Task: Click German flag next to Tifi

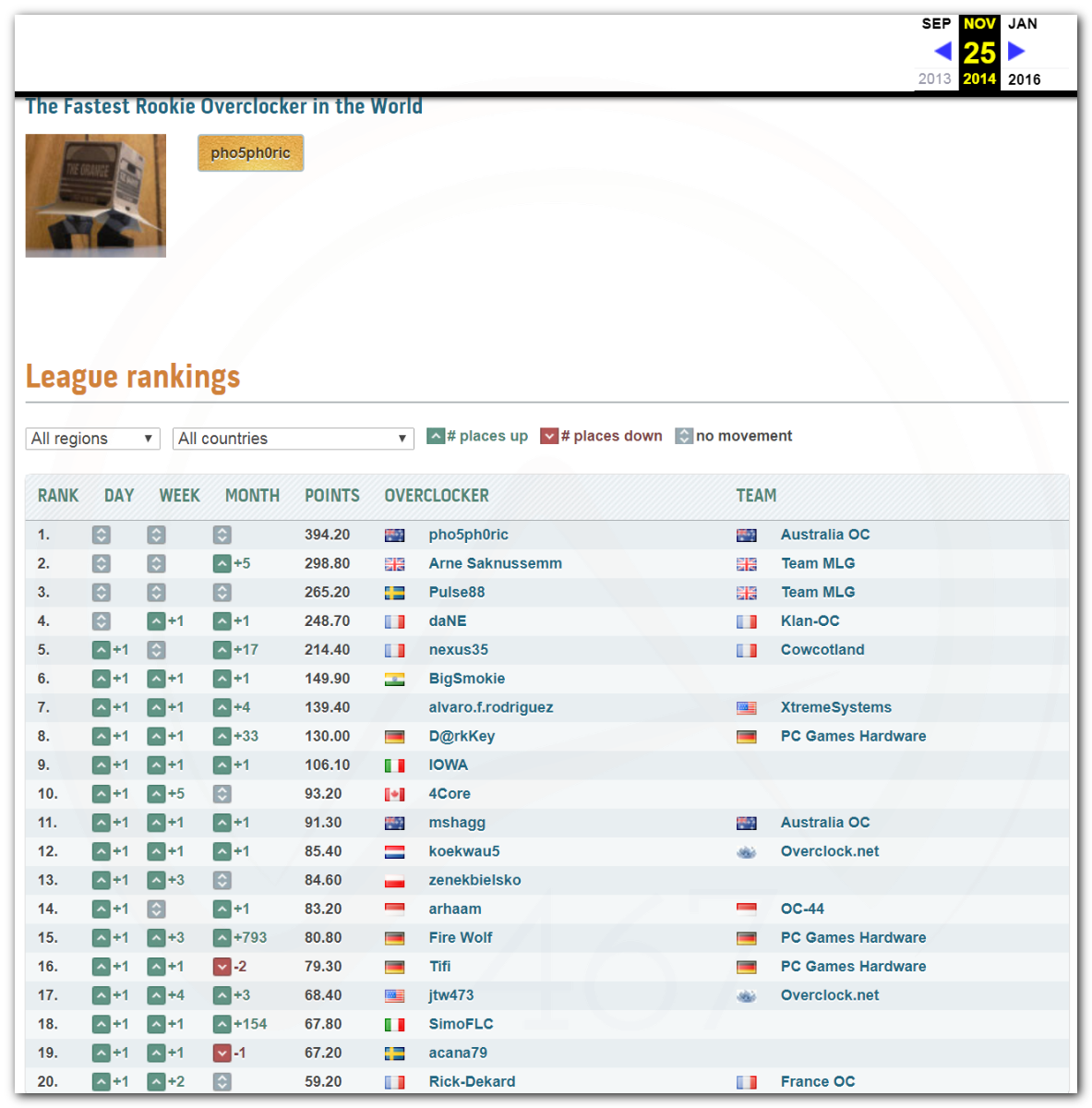Action: [394, 967]
